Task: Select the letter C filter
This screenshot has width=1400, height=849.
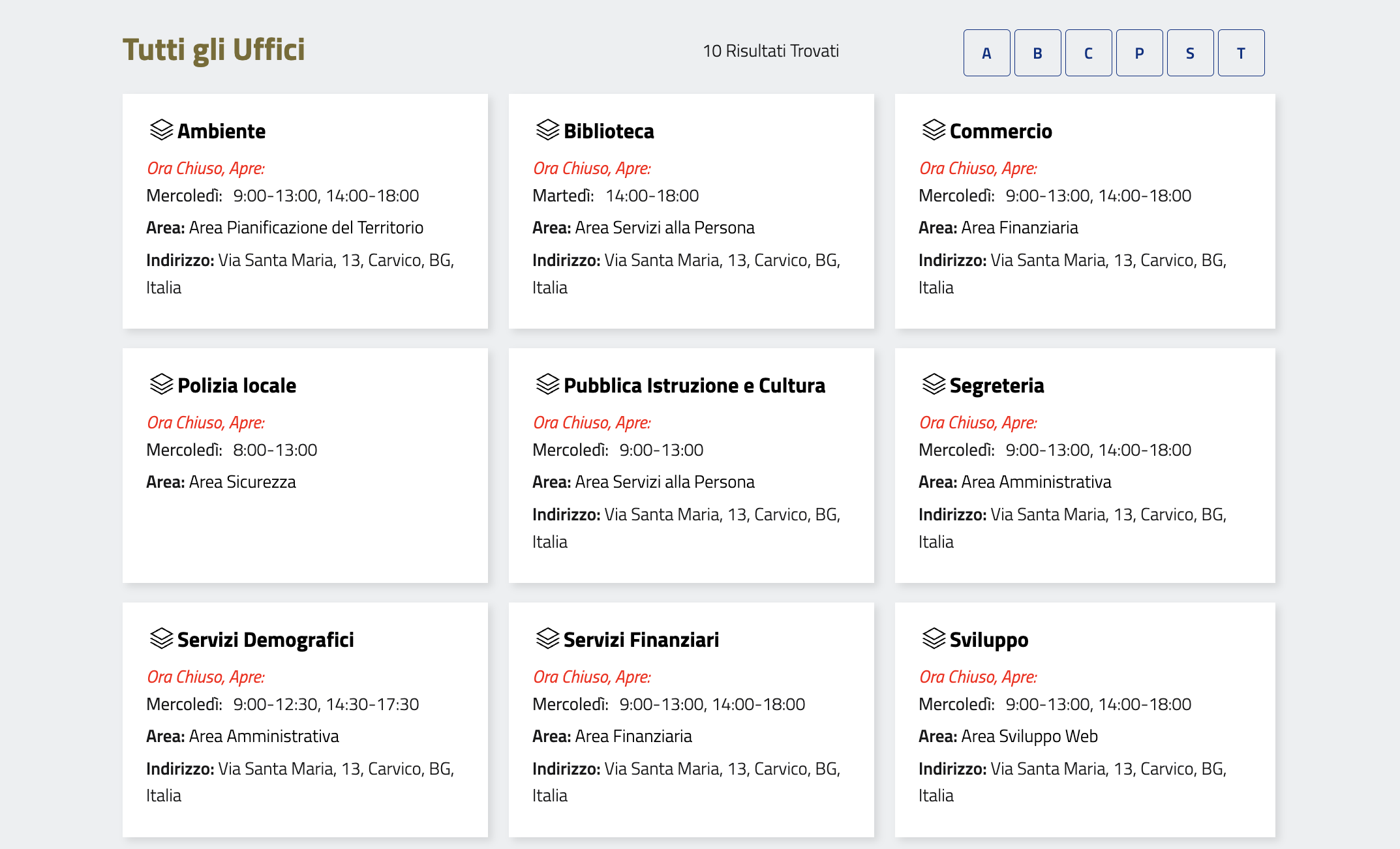Action: click(1088, 53)
